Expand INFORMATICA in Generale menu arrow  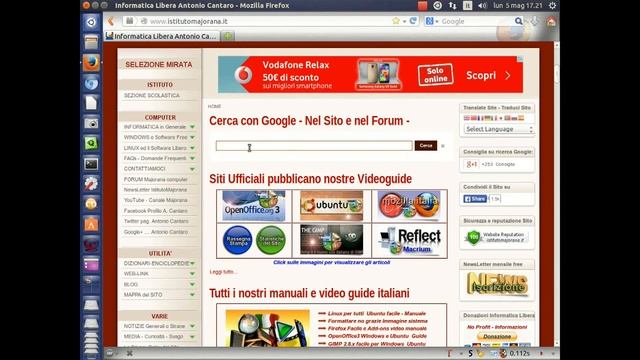pyautogui.click(x=192, y=127)
